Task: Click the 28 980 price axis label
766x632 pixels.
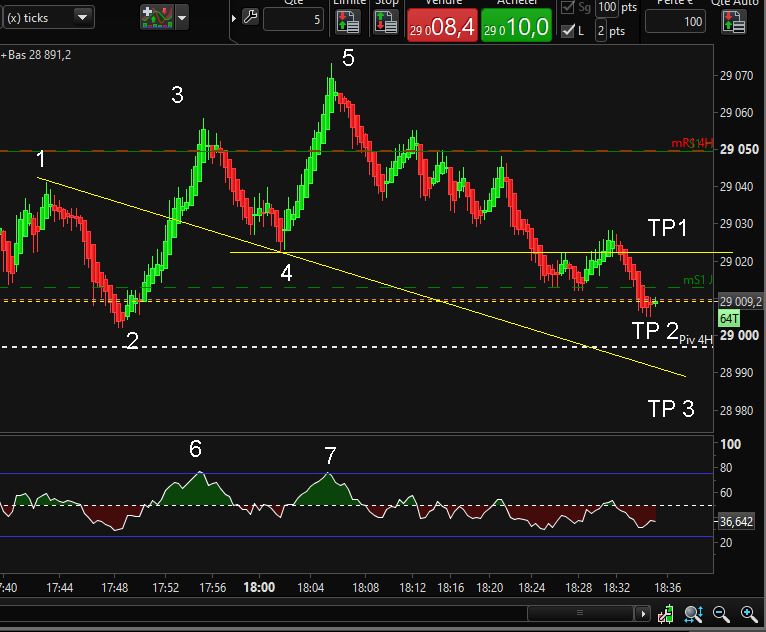Action: [x=737, y=411]
